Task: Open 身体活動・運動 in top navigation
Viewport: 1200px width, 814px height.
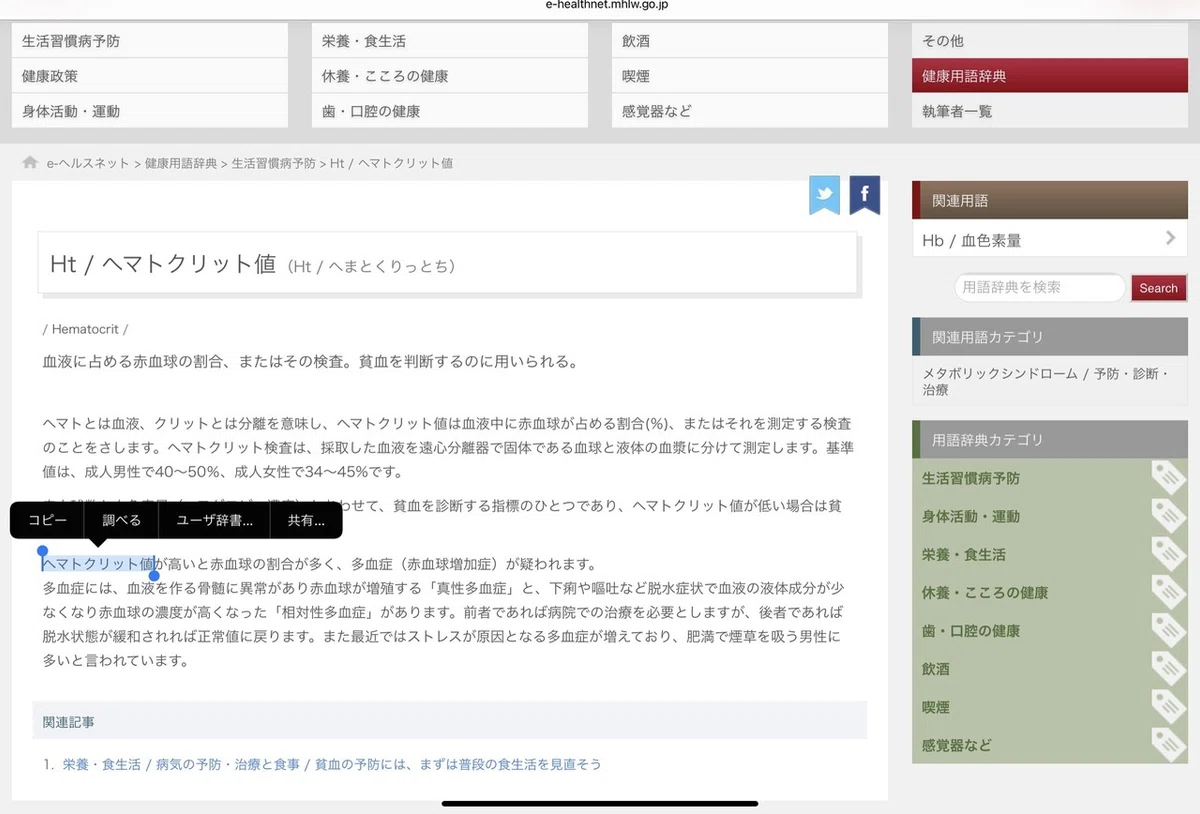Action: point(150,111)
